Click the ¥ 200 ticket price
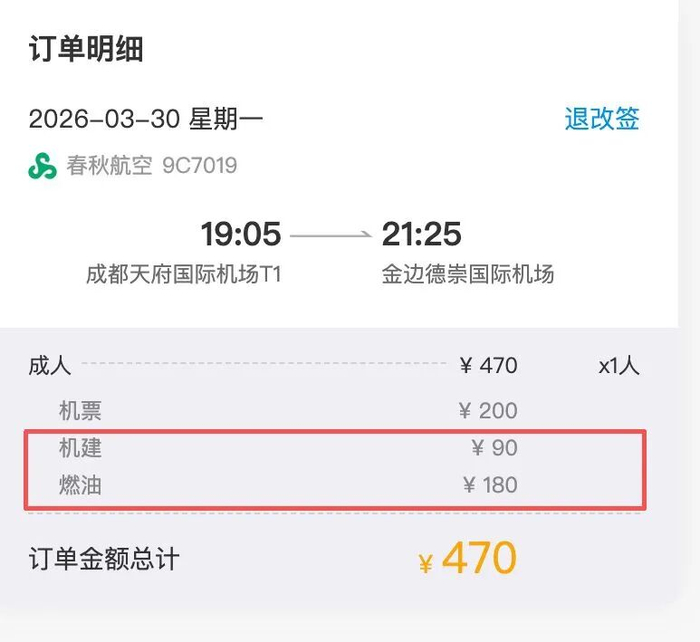The height and width of the screenshot is (642, 700). pyautogui.click(x=488, y=410)
